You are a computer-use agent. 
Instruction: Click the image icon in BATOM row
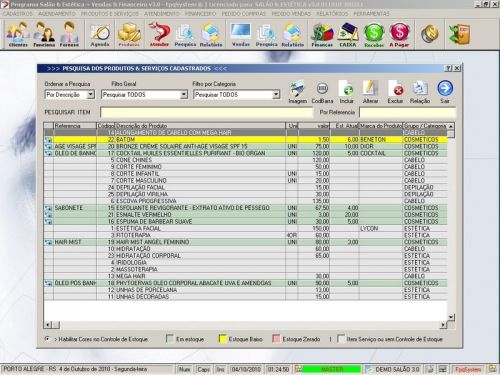49,140
